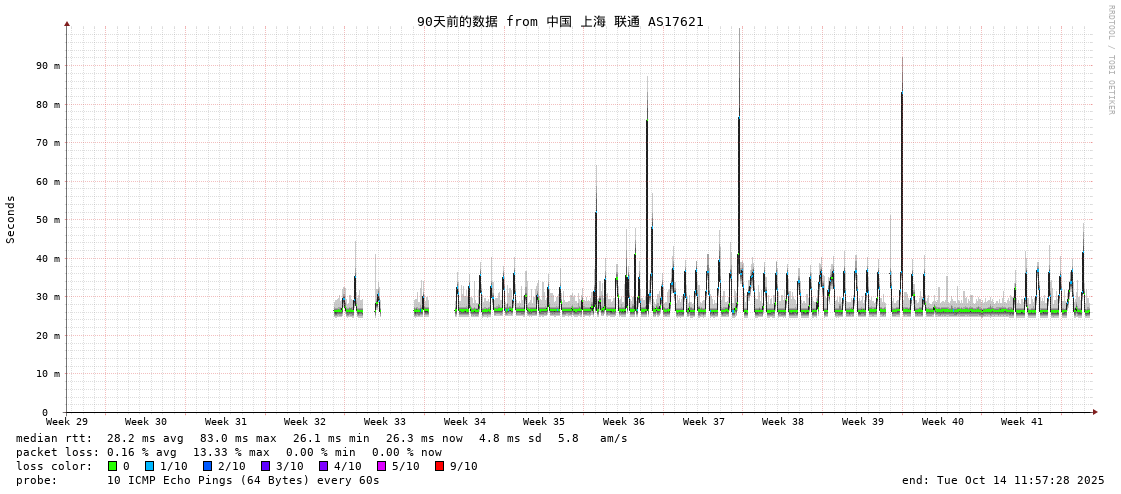
Task: Click the median rtt statistics row
Action: pyautogui.click(x=320, y=438)
